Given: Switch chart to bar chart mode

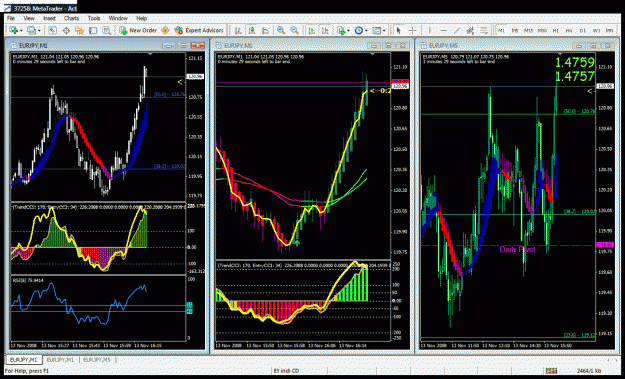Looking at the screenshot, I should point(238,30).
